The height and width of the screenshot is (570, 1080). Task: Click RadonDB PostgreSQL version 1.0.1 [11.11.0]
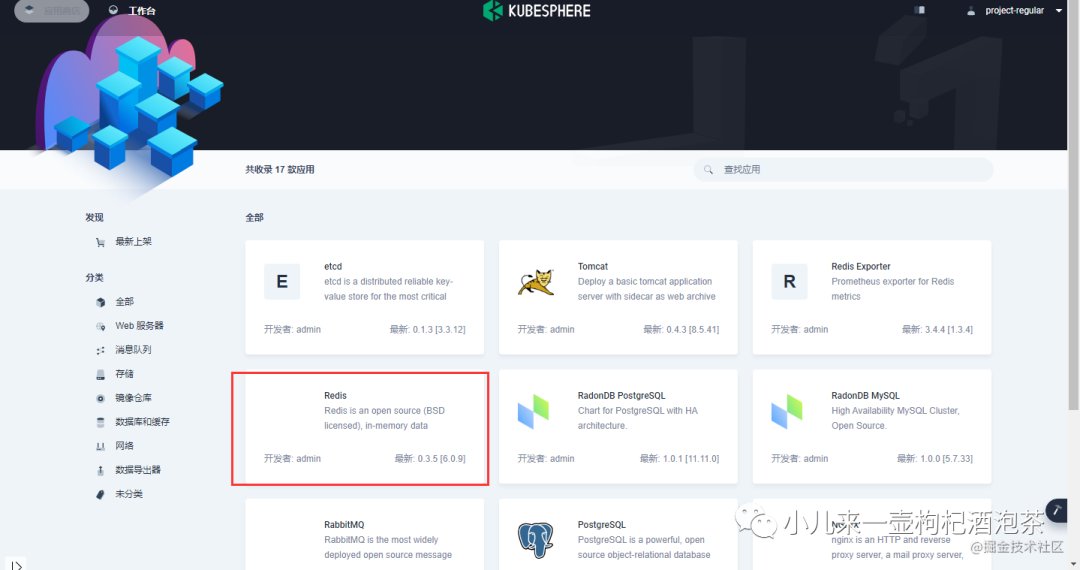pyautogui.click(x=679, y=458)
